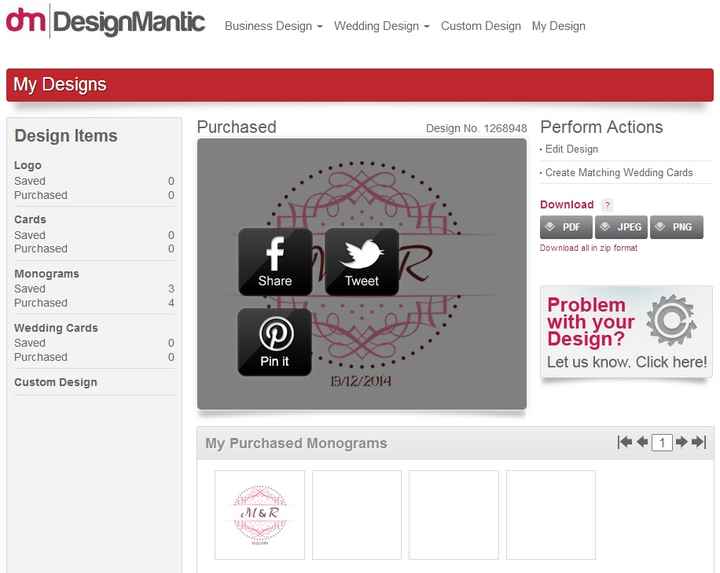Go to next monograms page arrow
Viewport: 720px width, 573px height.
pyautogui.click(x=681, y=442)
